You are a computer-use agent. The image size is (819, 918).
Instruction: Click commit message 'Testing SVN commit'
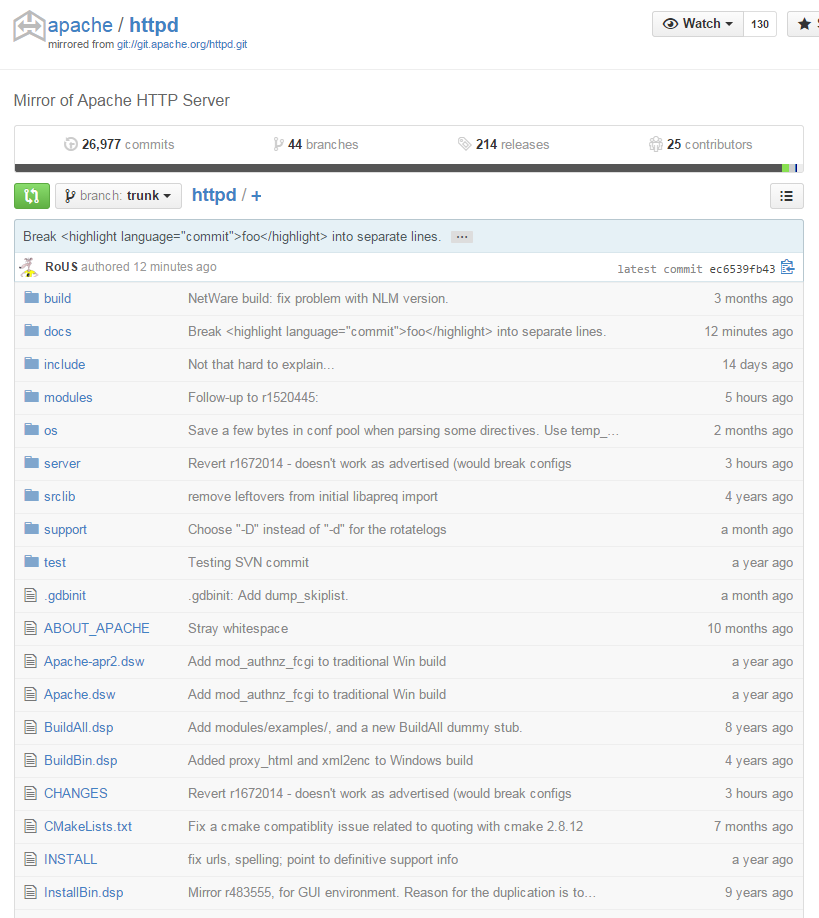[x=248, y=563]
